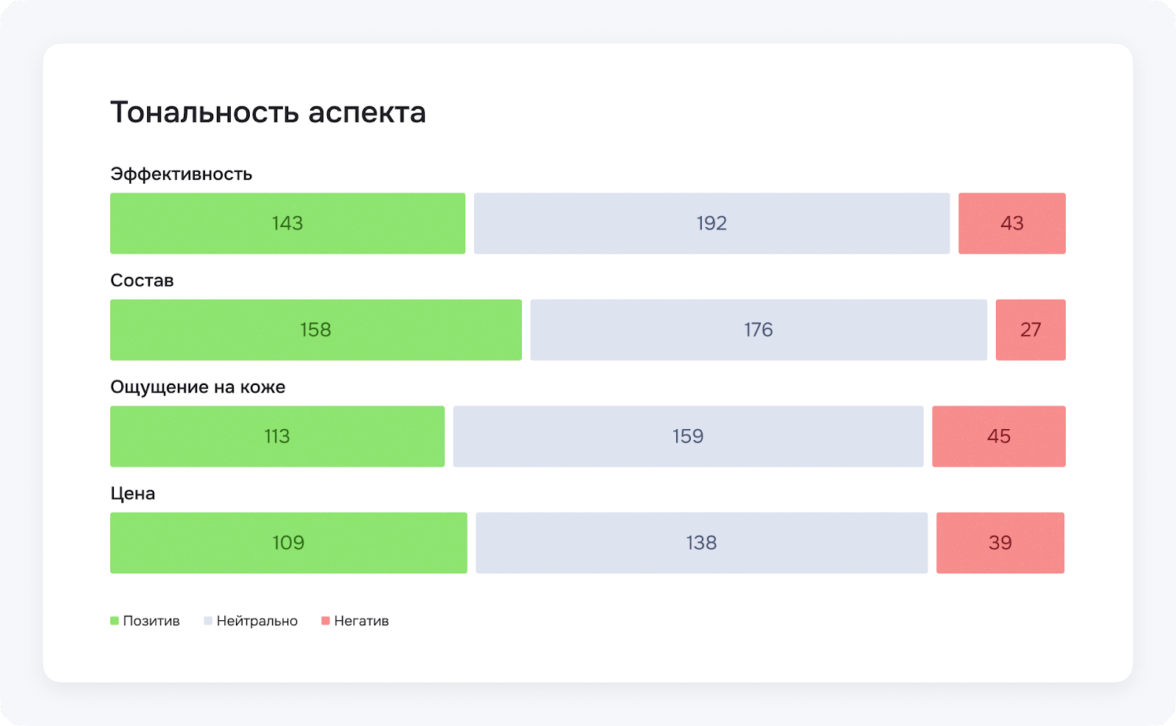Click the gray Нейтрально legend swatch

click(208, 621)
